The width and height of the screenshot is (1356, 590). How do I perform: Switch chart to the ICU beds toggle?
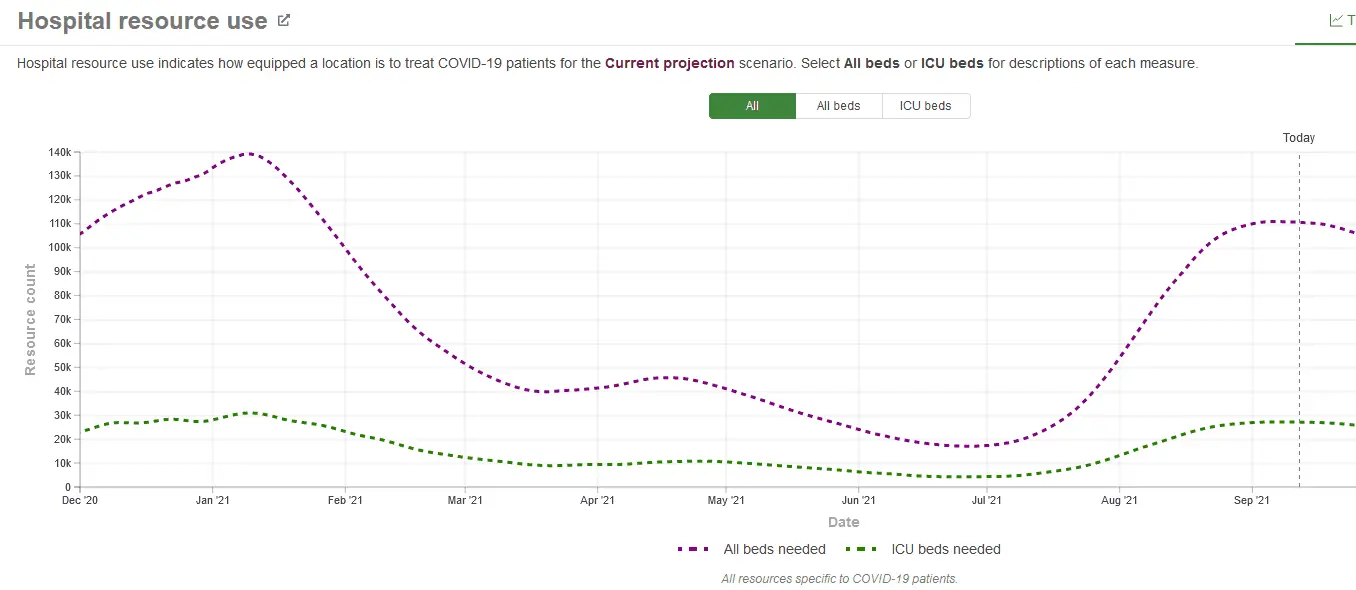(925, 106)
